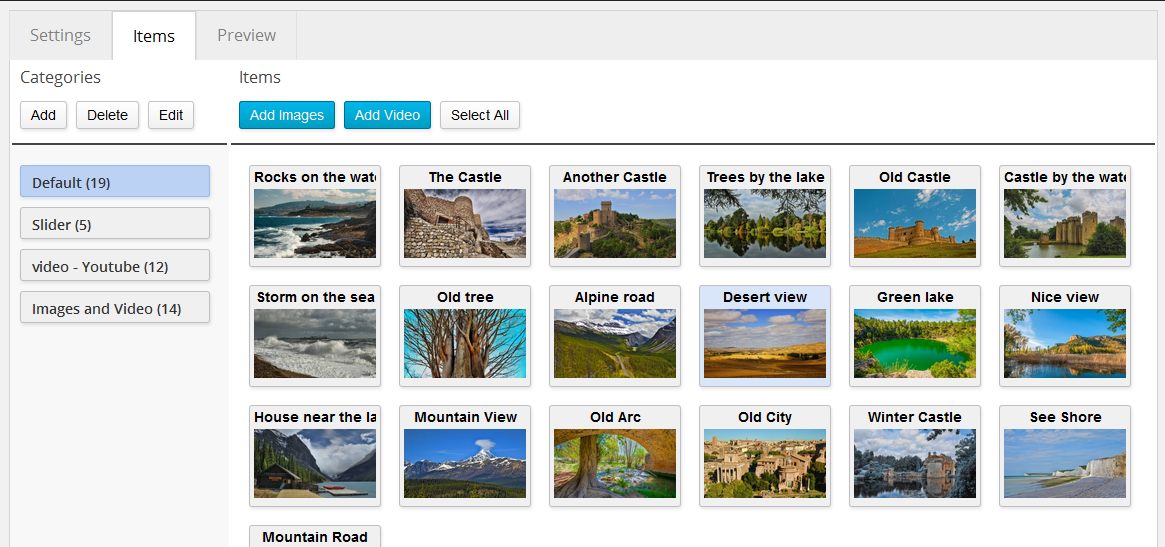This screenshot has width=1165, height=547.
Task: Click the Delete category button
Action: pyautogui.click(x=107, y=115)
